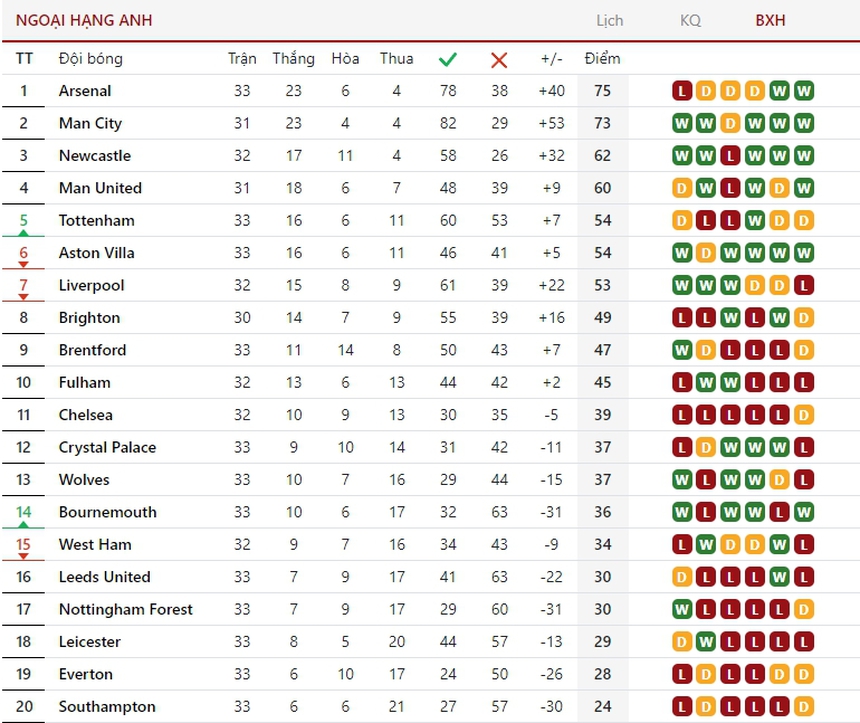Click Liverpool's last L form badge
This screenshot has height=723, width=860.
pyautogui.click(x=803, y=285)
